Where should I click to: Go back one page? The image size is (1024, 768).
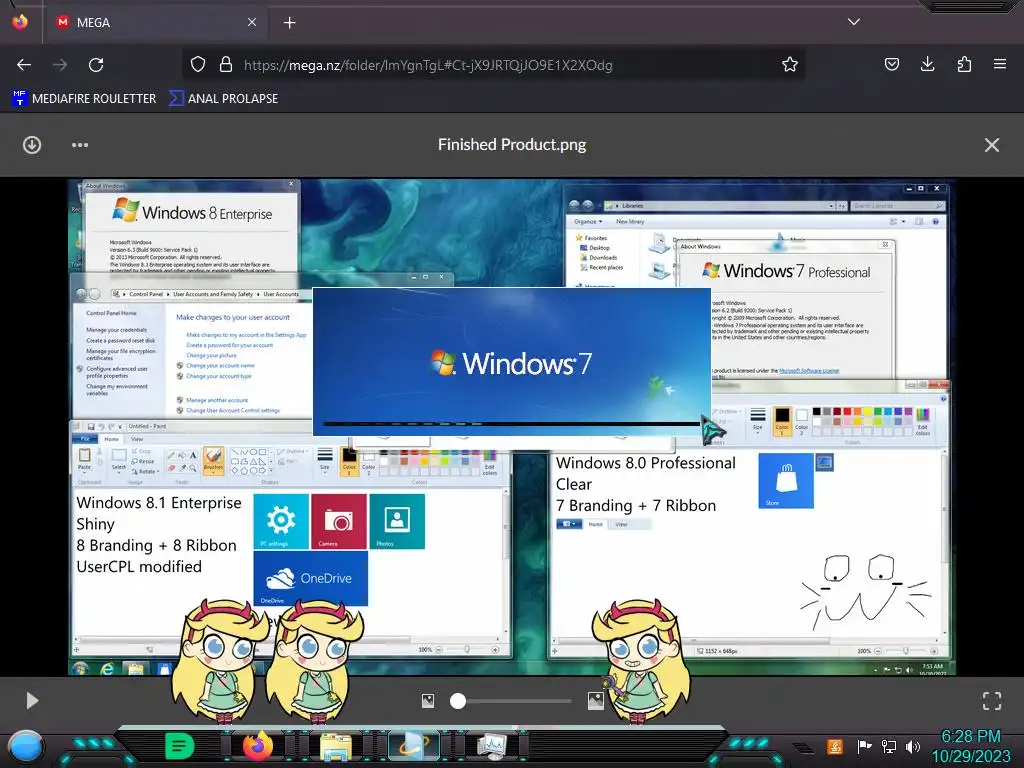(24, 65)
